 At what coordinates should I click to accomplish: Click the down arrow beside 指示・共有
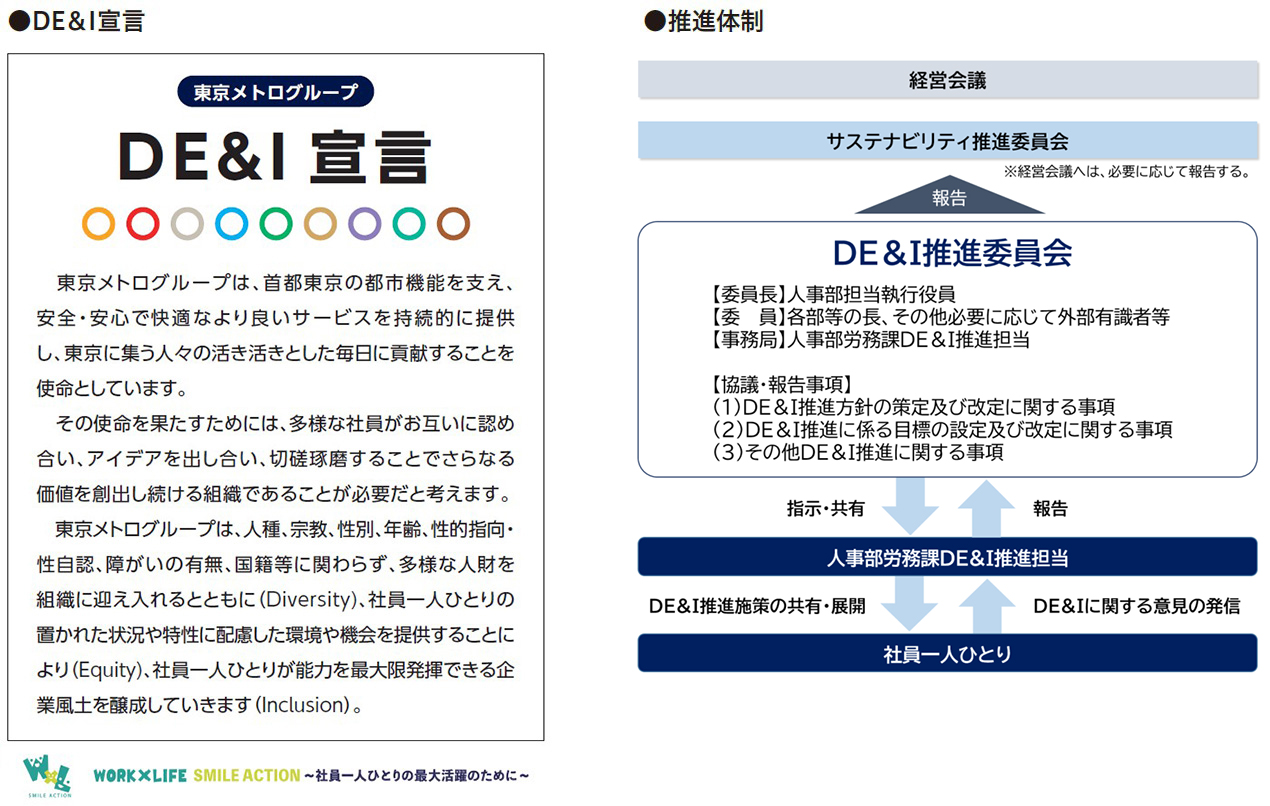(910, 507)
